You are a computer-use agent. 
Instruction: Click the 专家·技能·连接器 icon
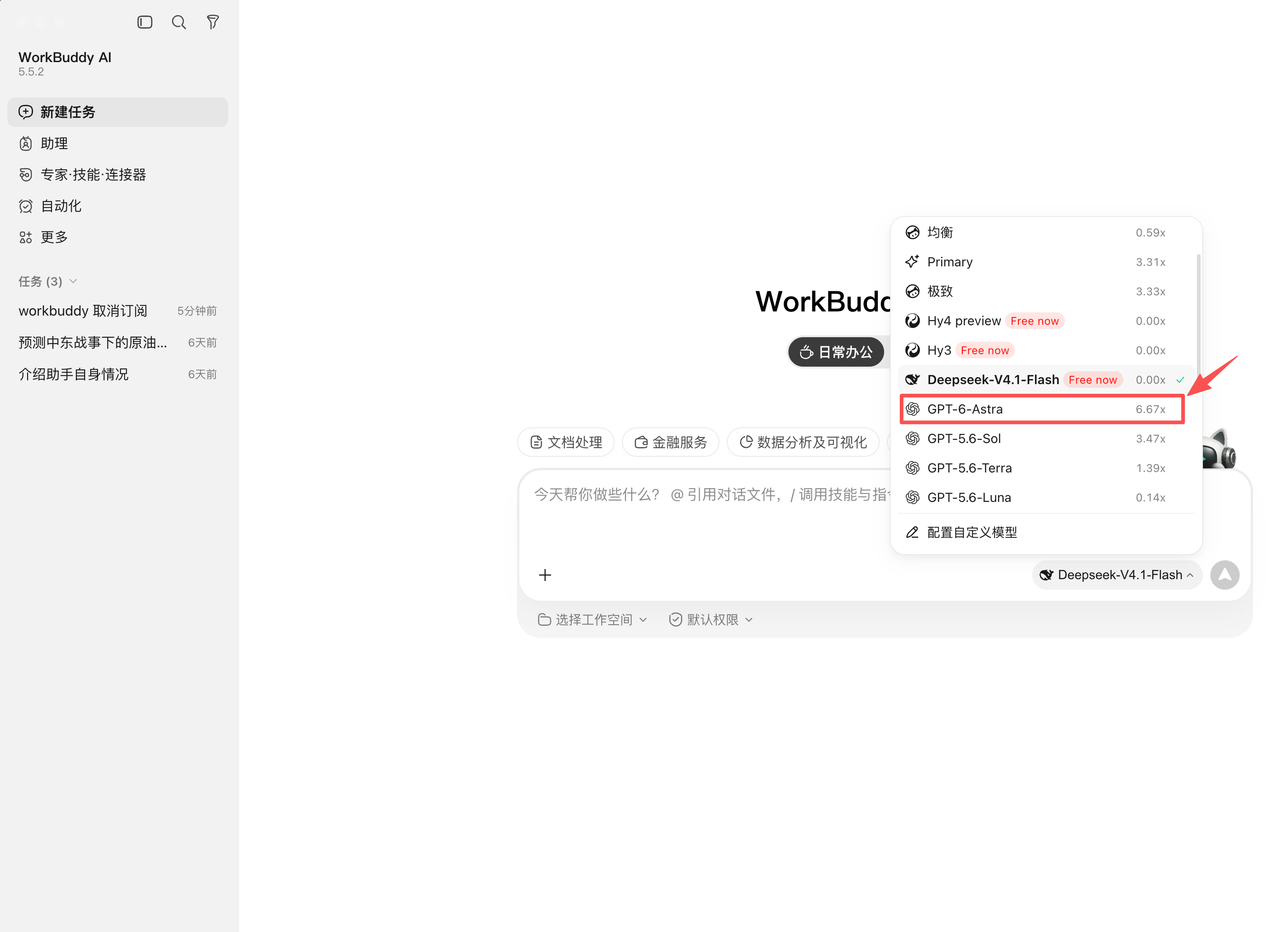coord(26,174)
